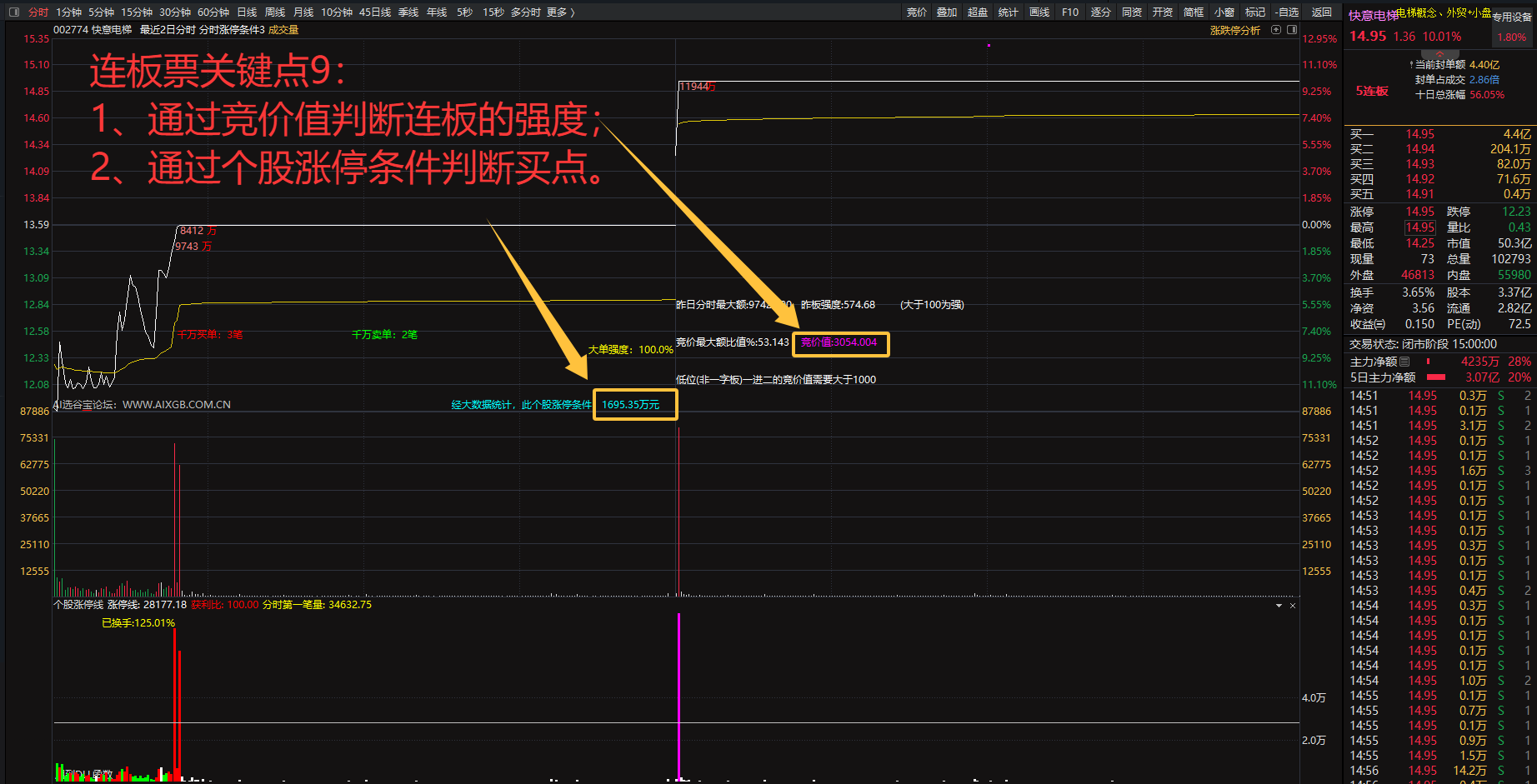Click the 画线 drawing tool button
Screen dimensions: 1537x784
click(1039, 12)
